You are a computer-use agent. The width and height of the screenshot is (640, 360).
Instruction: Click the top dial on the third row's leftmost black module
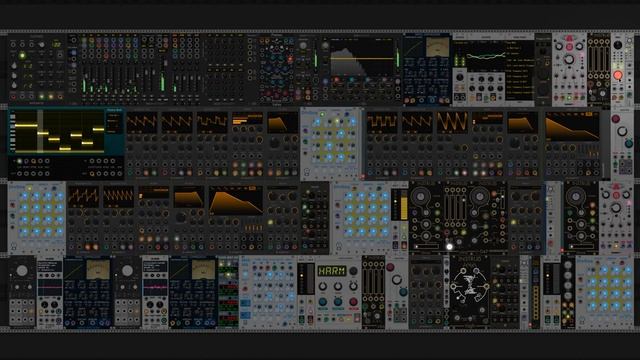(420, 197)
